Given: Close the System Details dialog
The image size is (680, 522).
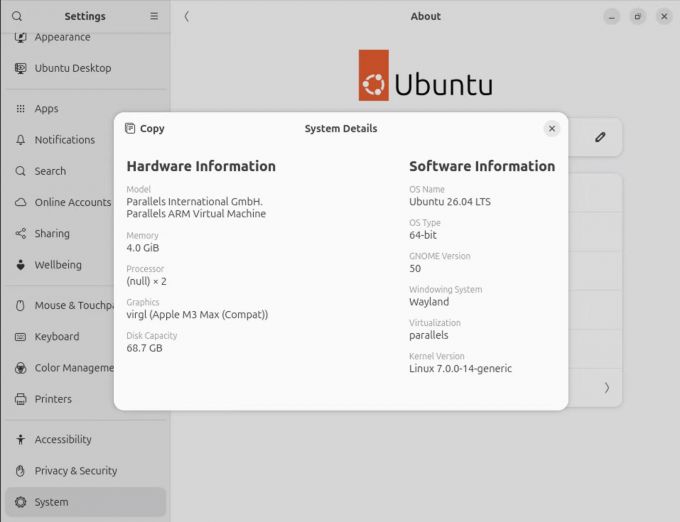Looking at the screenshot, I should tap(552, 129).
